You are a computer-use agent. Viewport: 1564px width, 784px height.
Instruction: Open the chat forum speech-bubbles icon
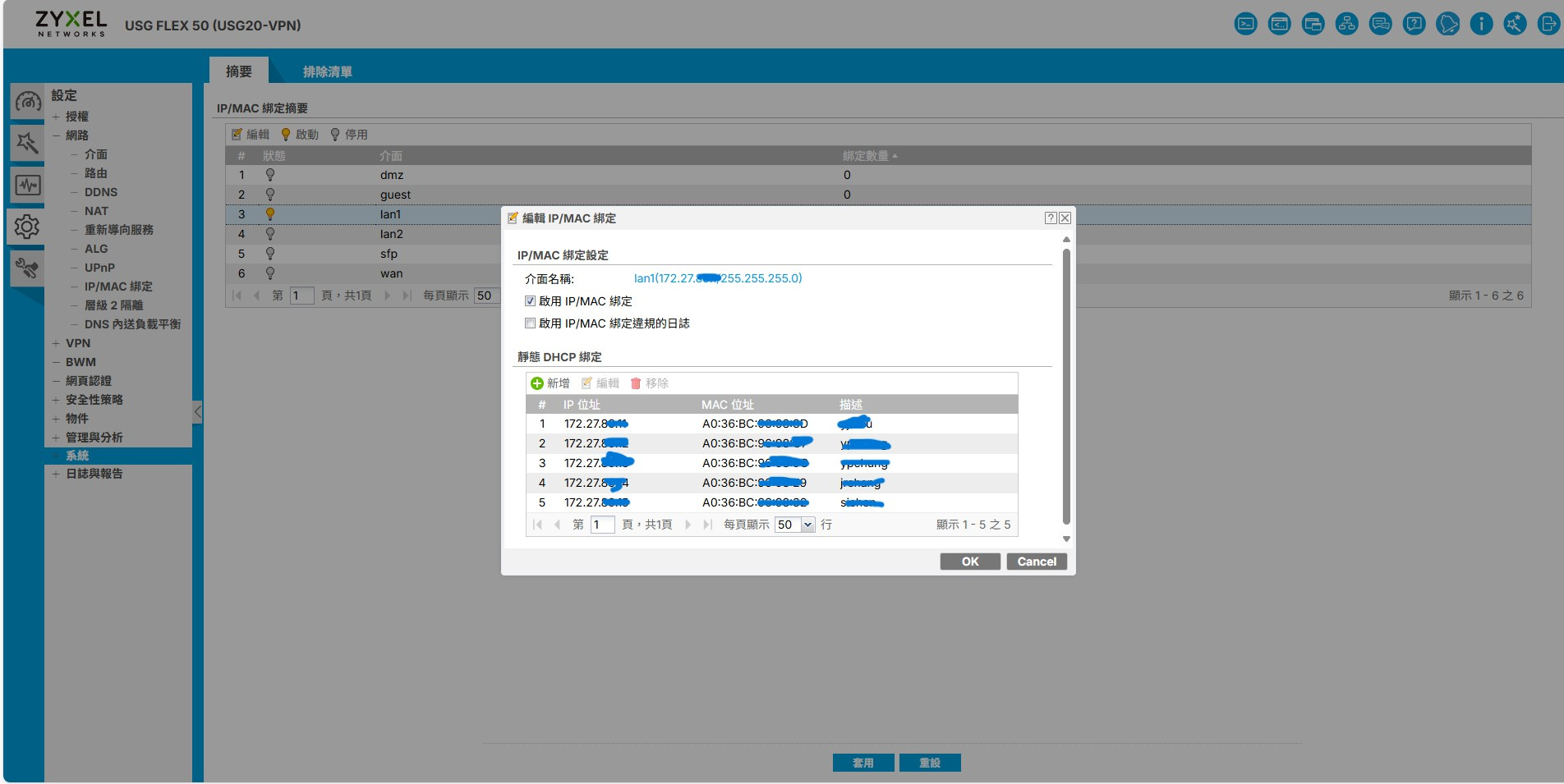[1380, 24]
